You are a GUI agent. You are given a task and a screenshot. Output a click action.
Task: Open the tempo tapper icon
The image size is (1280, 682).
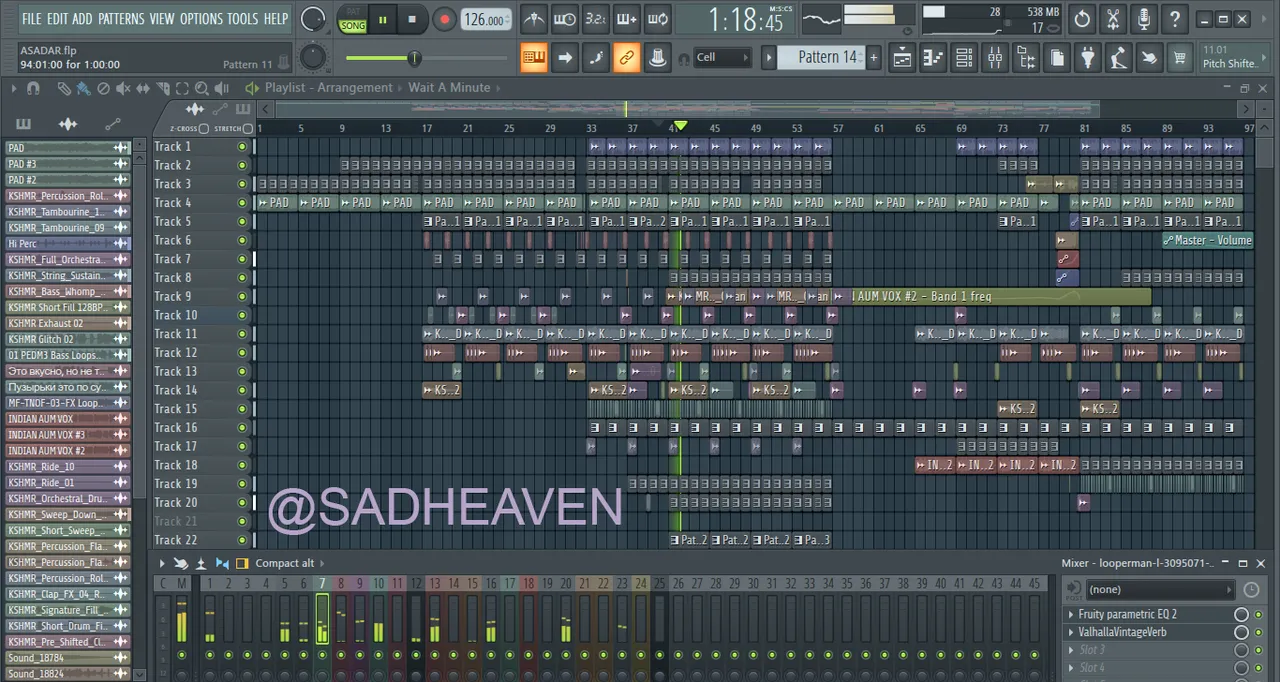[x=1119, y=58]
